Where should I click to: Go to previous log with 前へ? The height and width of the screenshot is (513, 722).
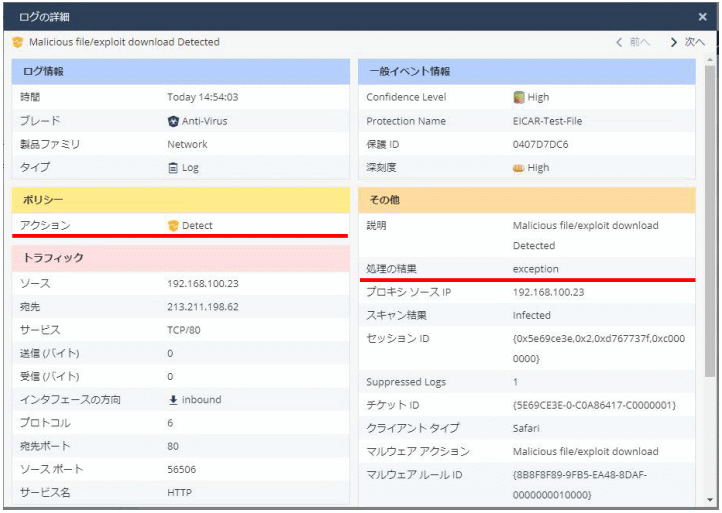(633, 42)
